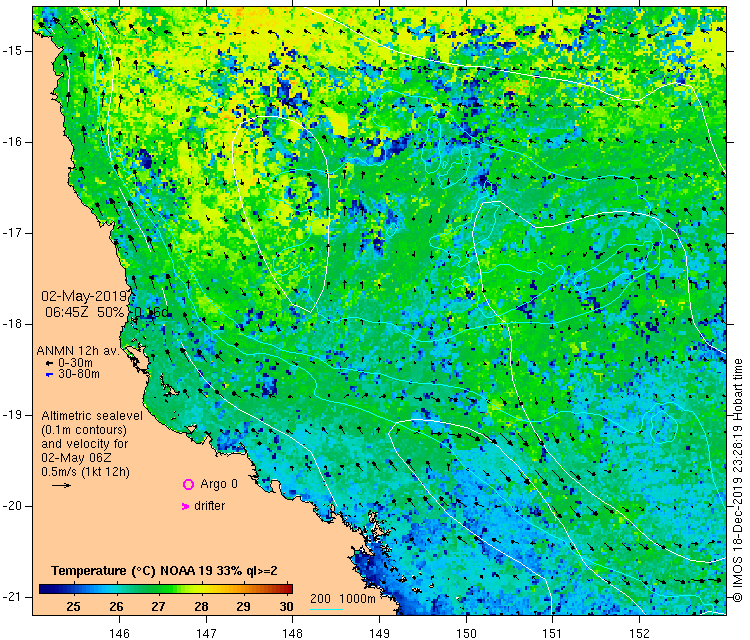Click the Temperature NOAA 19 title
The height and width of the screenshot is (640, 750).
tap(164, 571)
